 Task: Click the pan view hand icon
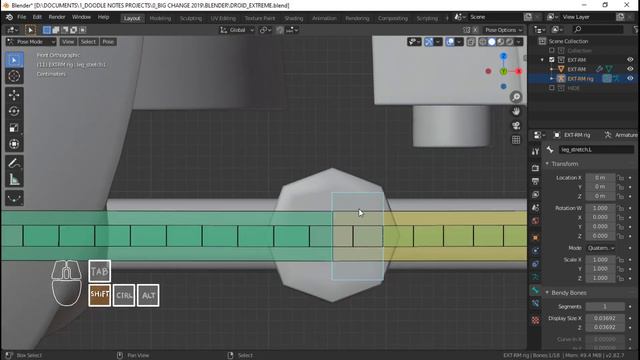click(x=516, y=111)
